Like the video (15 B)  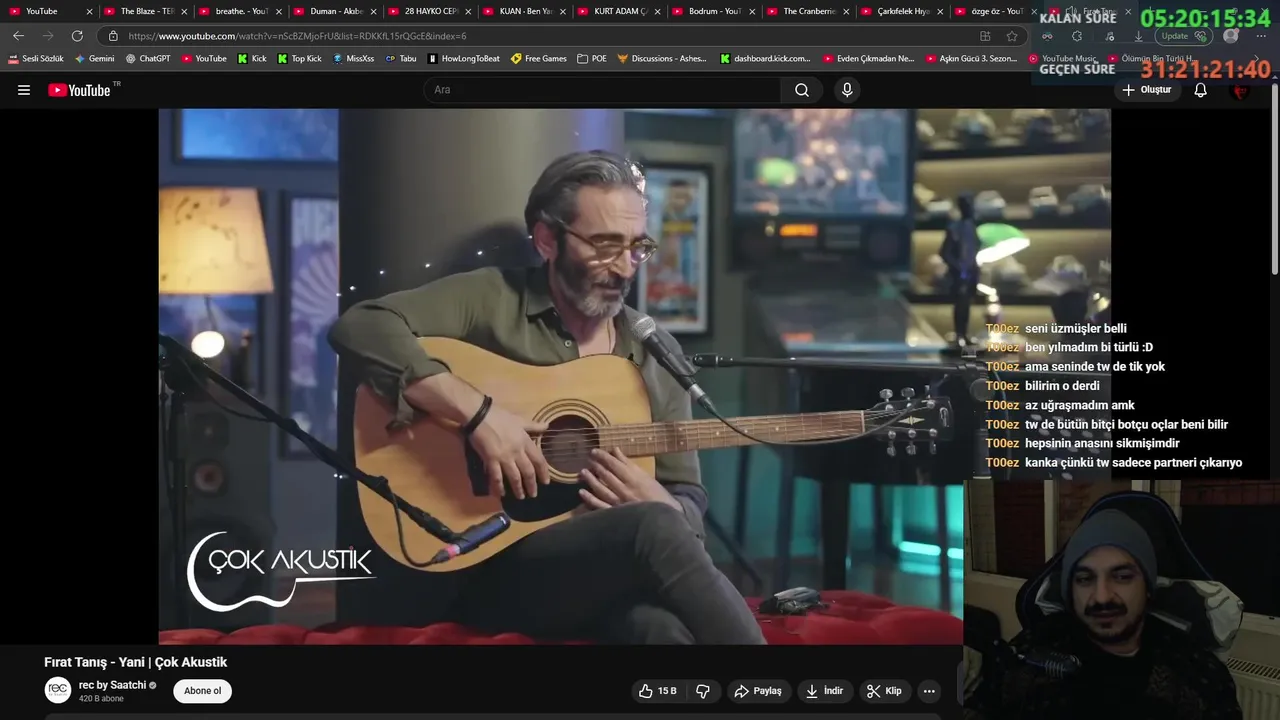(x=658, y=691)
